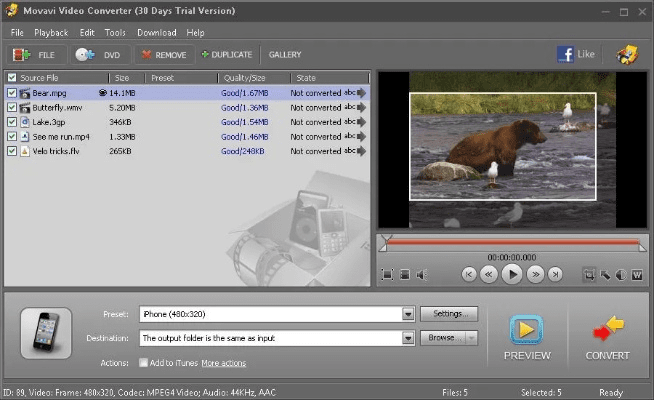Click the fullscreen preview icon

[387, 274]
